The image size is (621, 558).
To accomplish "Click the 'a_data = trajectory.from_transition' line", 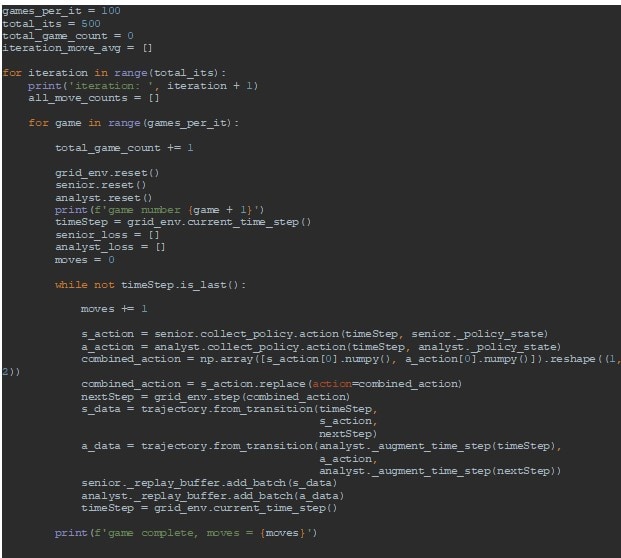I will point(321,446).
